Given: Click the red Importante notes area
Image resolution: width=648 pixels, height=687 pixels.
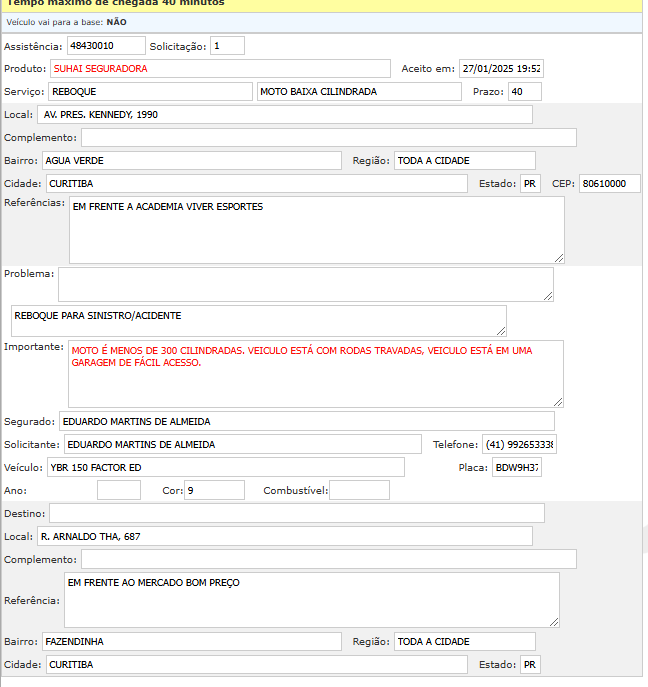Looking at the screenshot, I should (x=315, y=373).
